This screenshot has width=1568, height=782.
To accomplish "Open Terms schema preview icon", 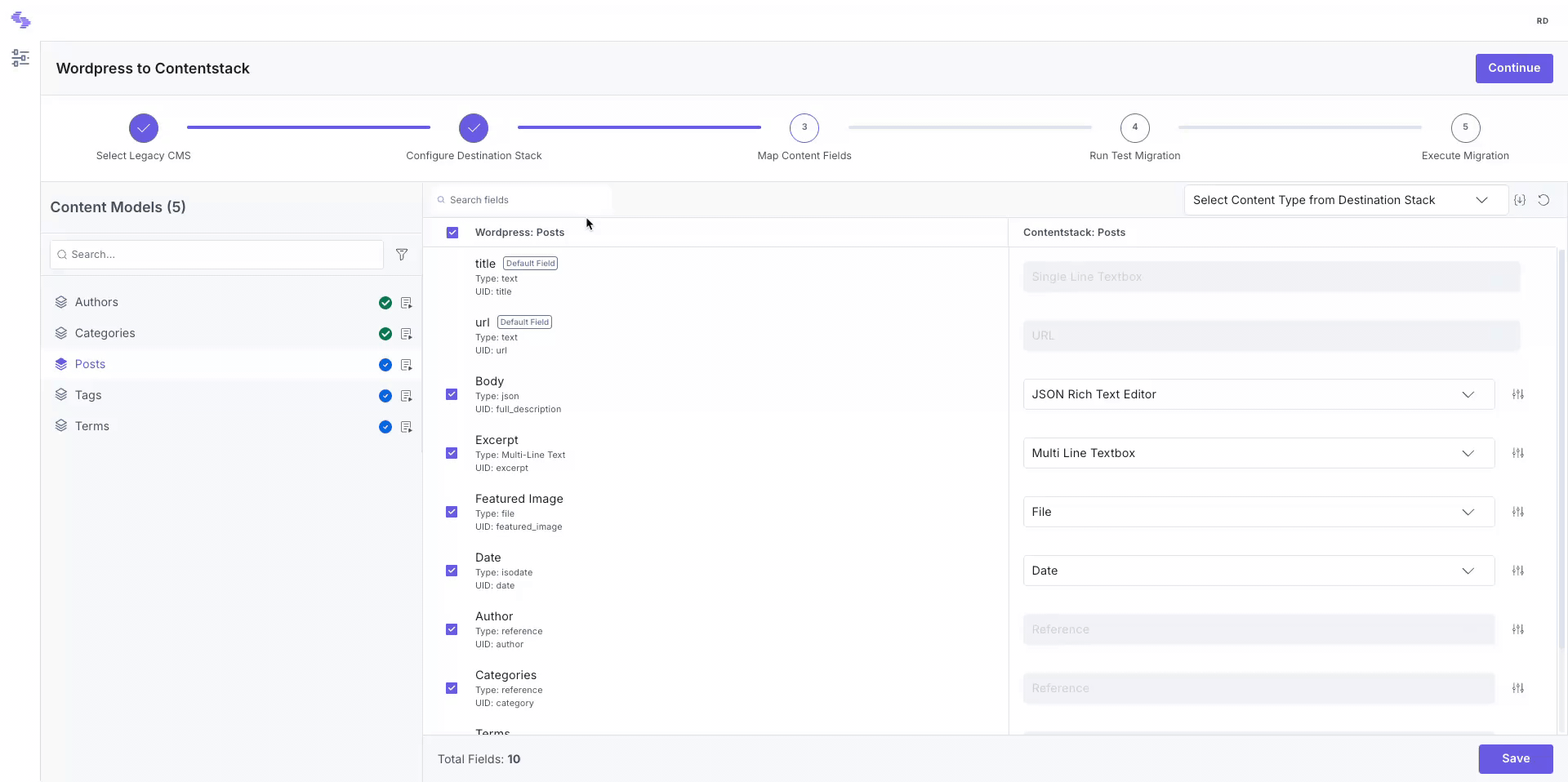I will coord(406,427).
